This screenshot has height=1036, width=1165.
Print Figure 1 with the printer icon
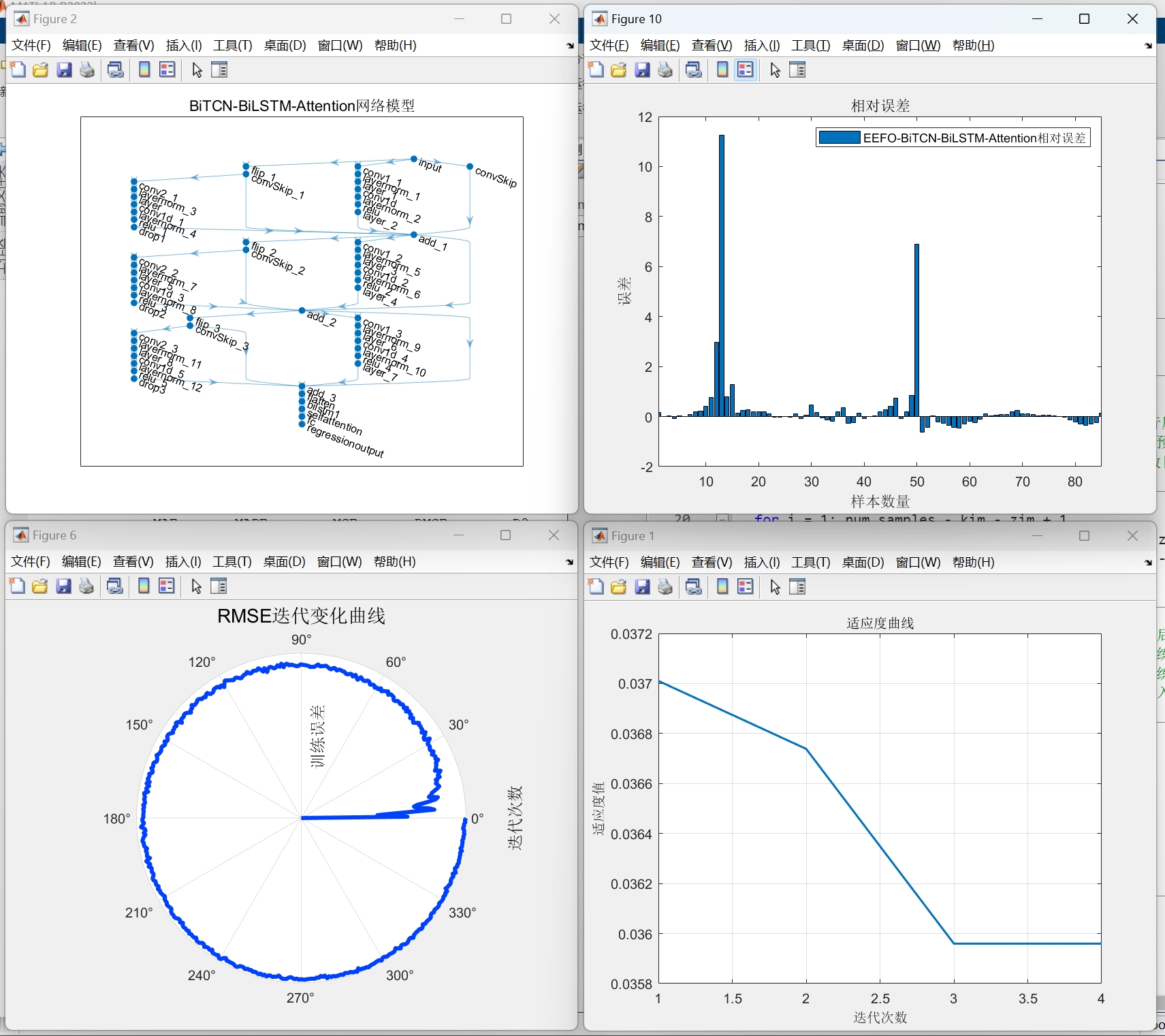tap(665, 586)
